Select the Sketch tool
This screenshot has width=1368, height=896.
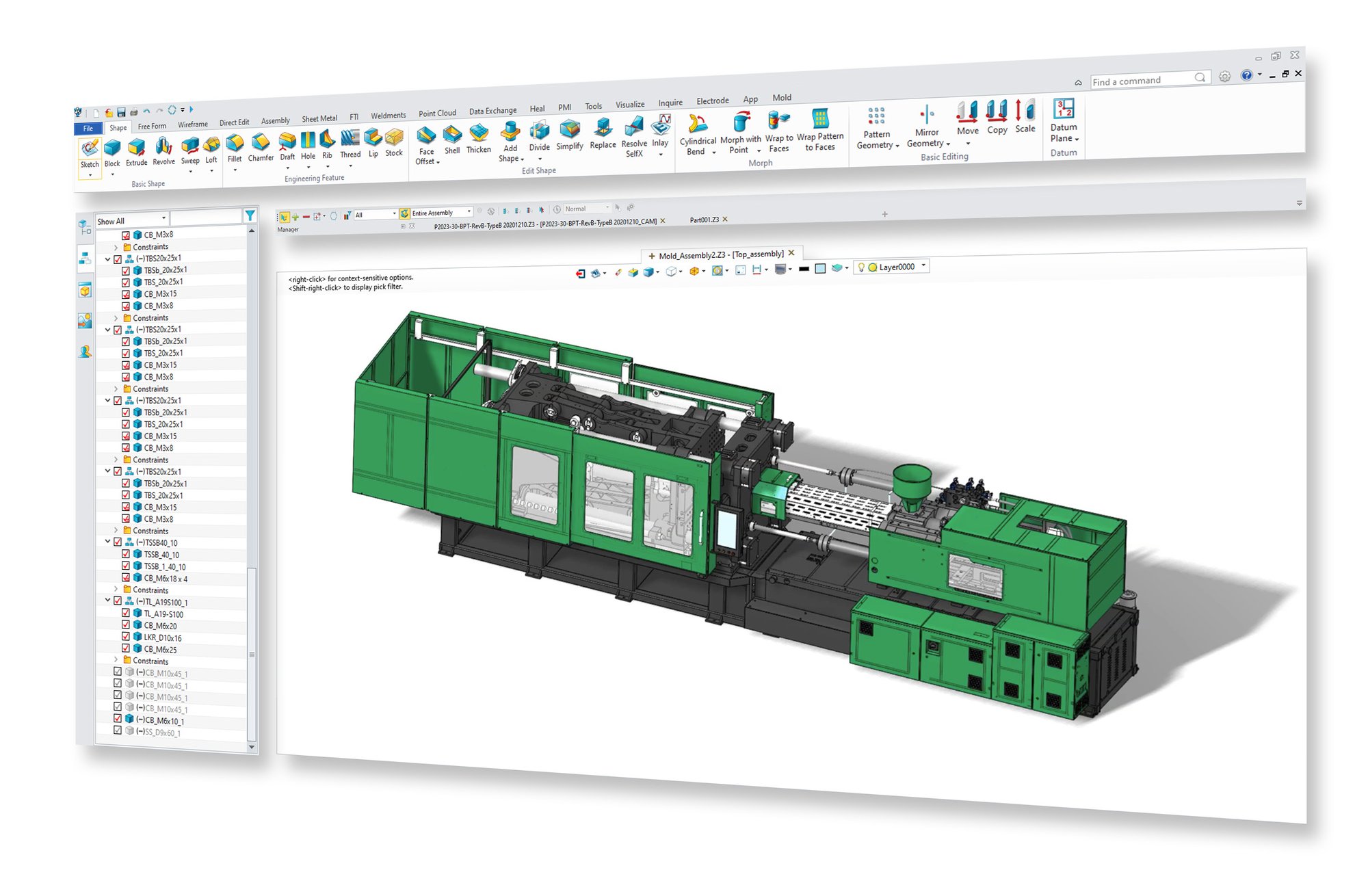[x=90, y=155]
